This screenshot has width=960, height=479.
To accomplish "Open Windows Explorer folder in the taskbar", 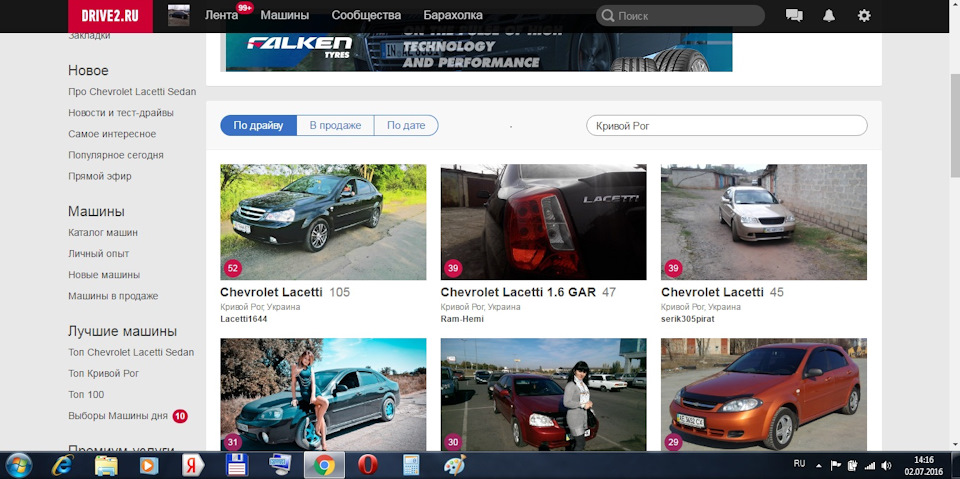I will (106, 466).
